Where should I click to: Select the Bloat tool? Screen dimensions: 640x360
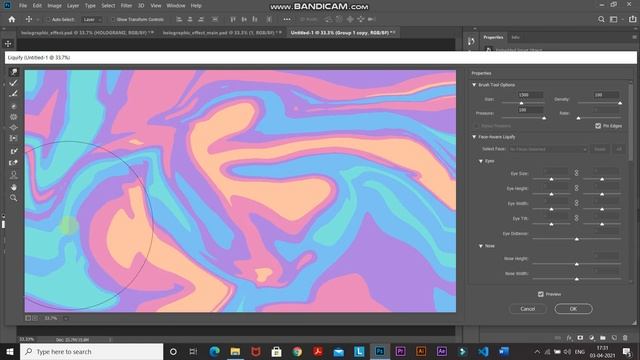click(x=13, y=128)
